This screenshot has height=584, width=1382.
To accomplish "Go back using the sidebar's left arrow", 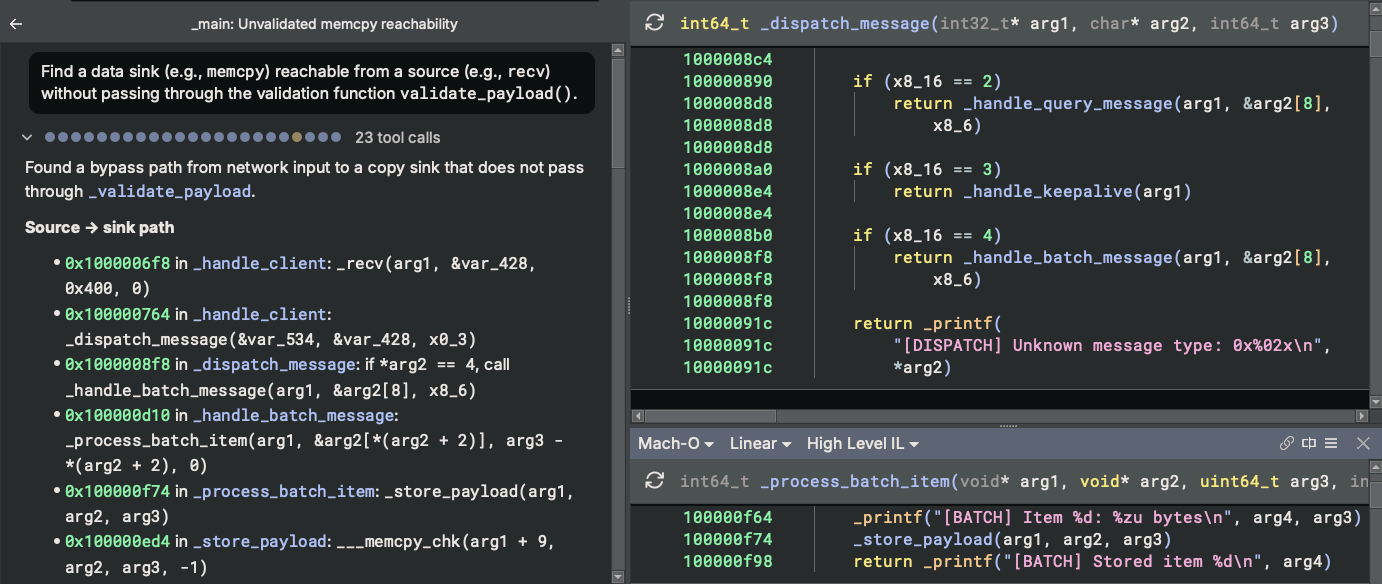I will [16, 23].
